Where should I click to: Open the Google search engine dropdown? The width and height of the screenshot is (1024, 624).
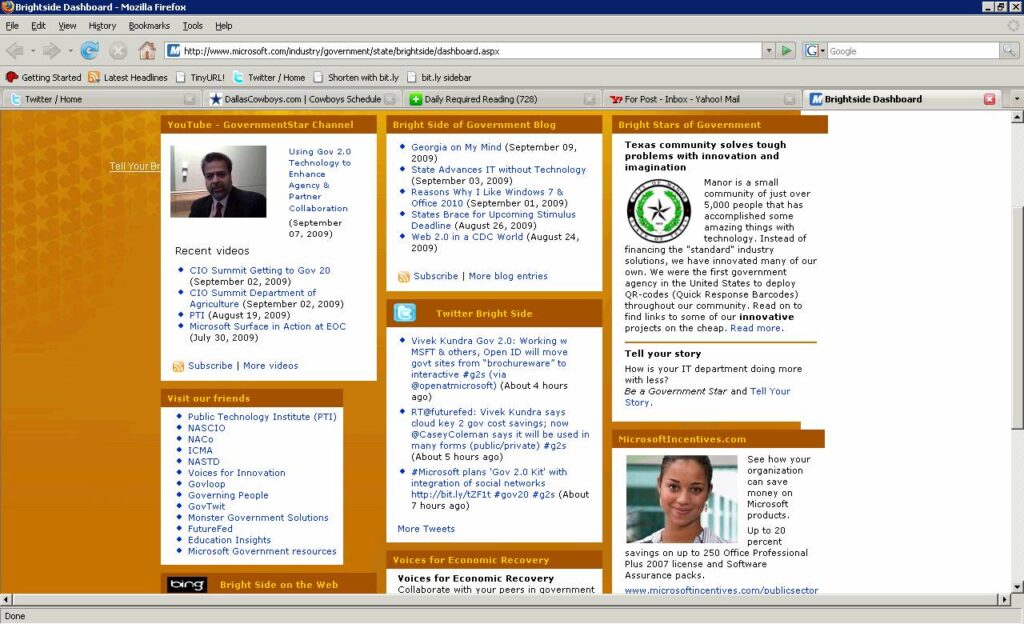click(815, 51)
